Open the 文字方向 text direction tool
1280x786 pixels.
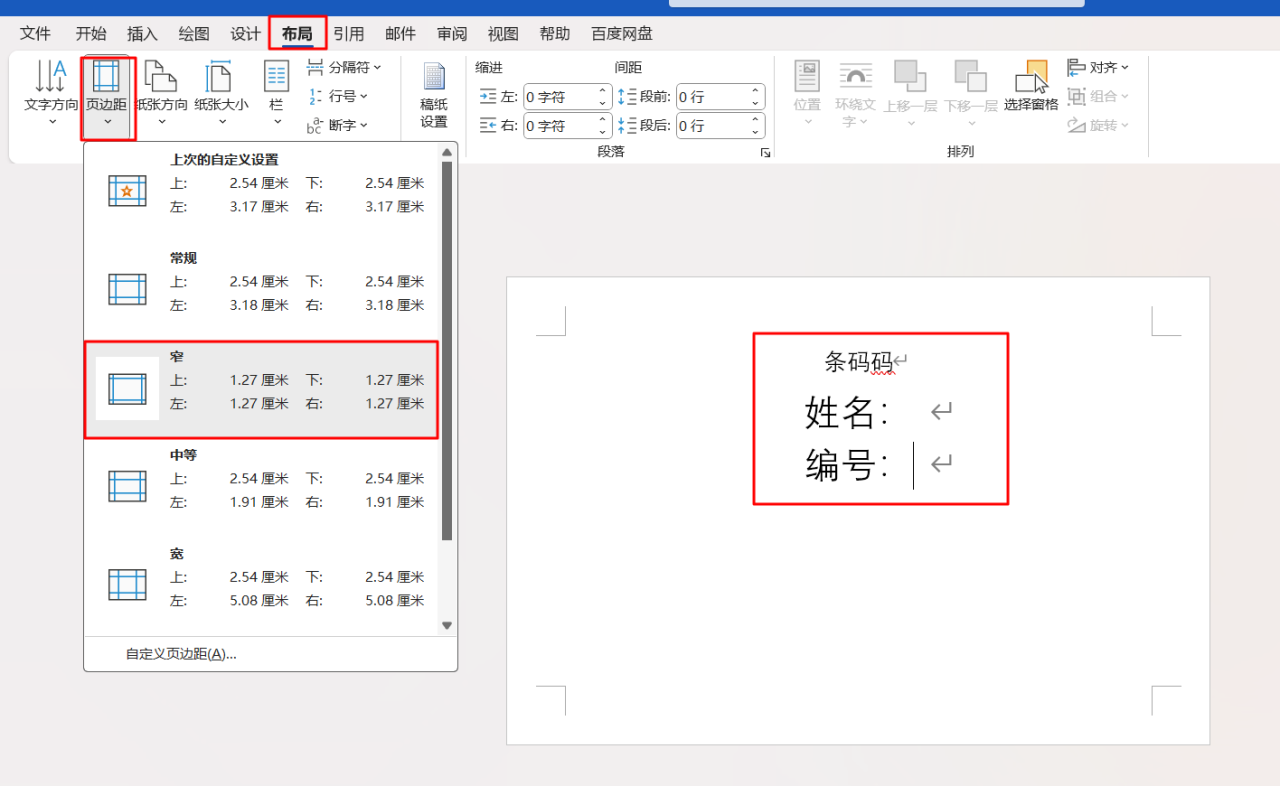51,92
